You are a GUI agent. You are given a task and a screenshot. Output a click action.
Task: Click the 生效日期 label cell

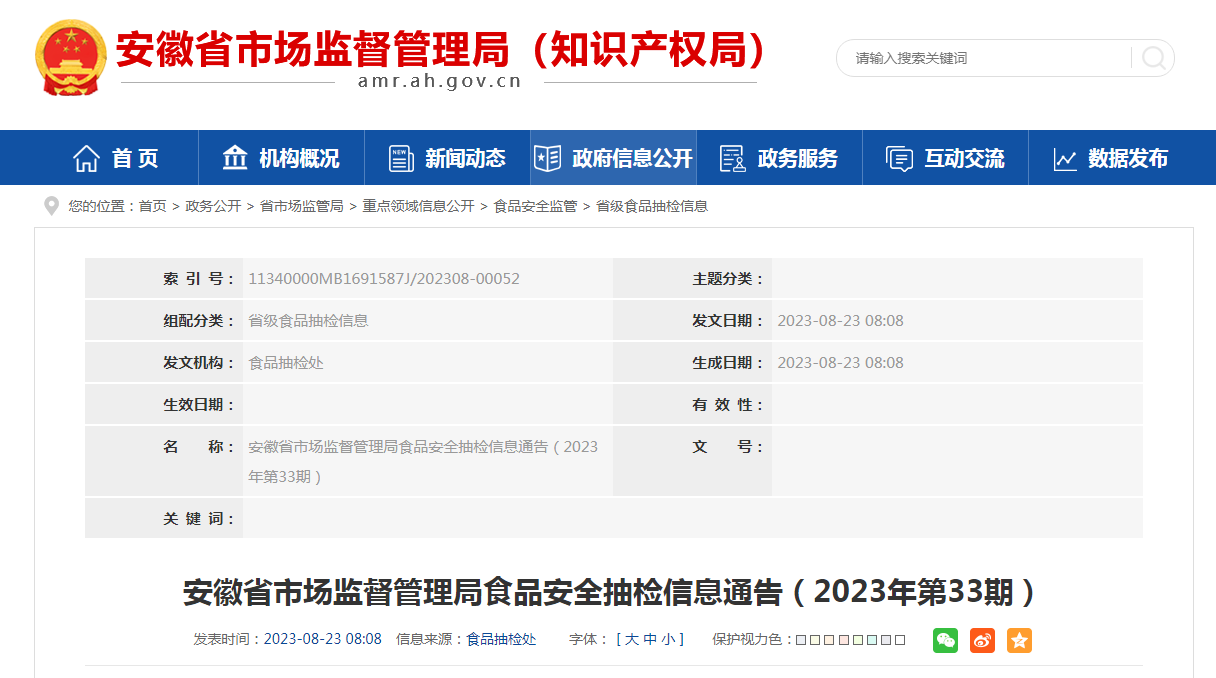coord(164,405)
